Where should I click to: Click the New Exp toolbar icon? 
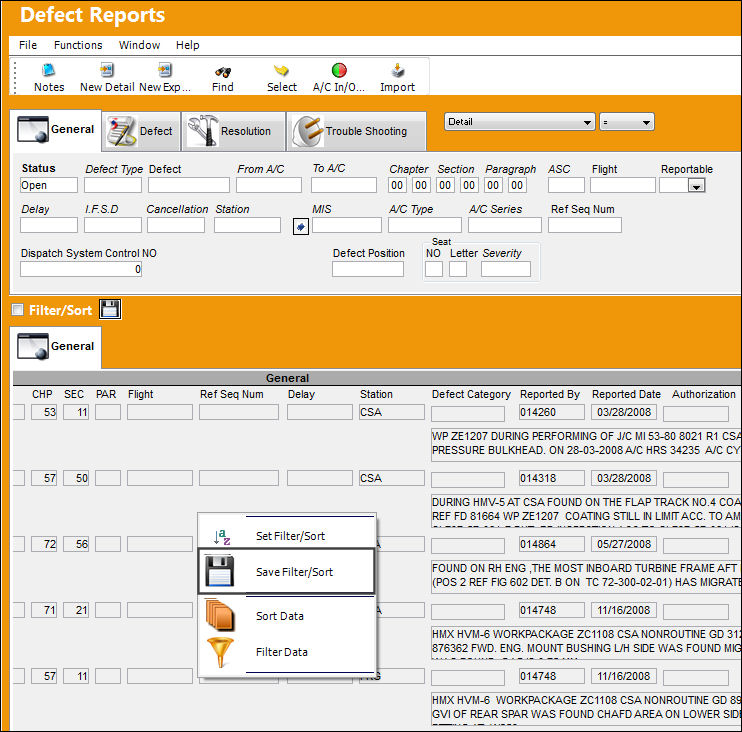(165, 71)
